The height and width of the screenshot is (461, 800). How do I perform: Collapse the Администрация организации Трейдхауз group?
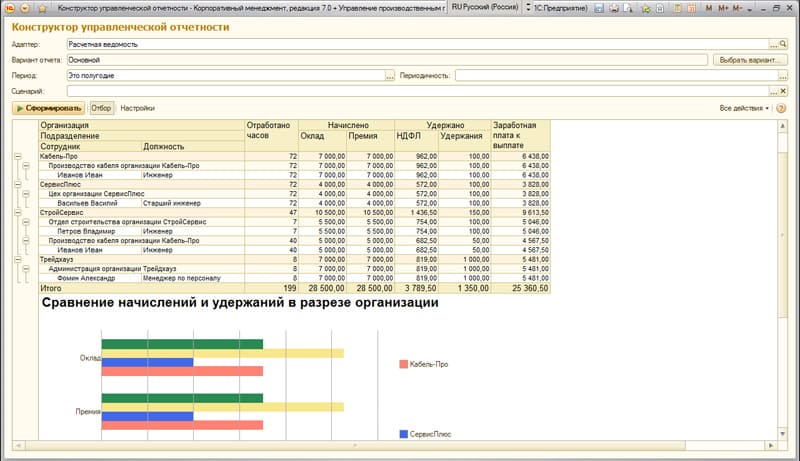point(26,269)
